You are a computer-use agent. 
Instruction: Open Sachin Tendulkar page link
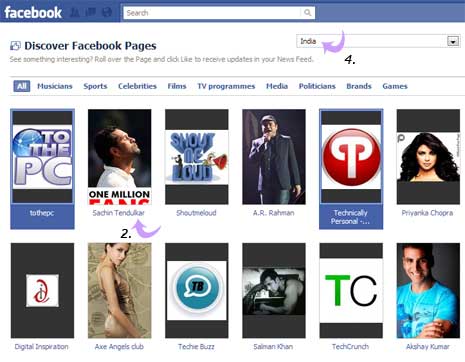pyautogui.click(x=119, y=213)
